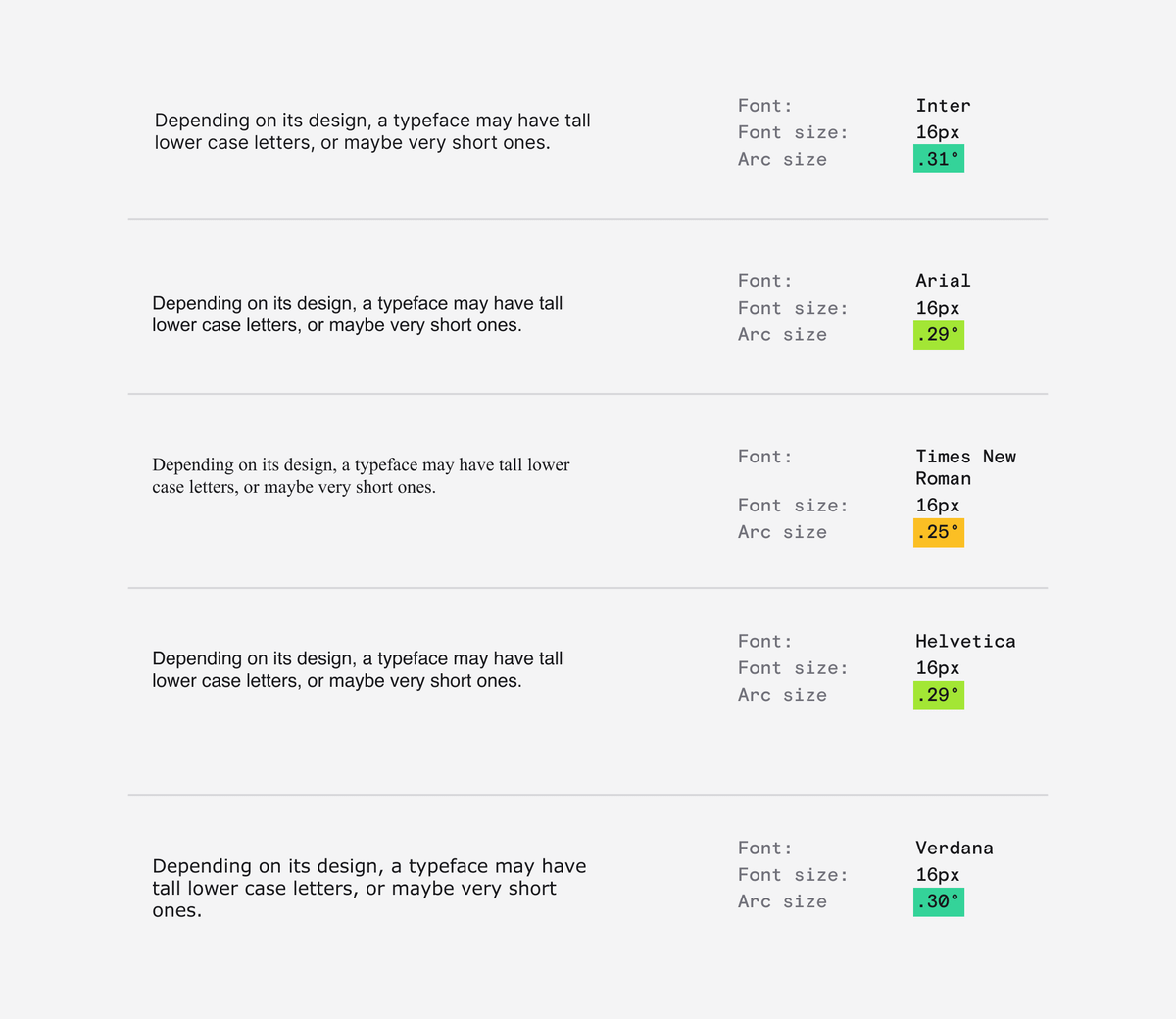
Task: Click the sample paragraph set in Helvetica
Action: [358, 670]
